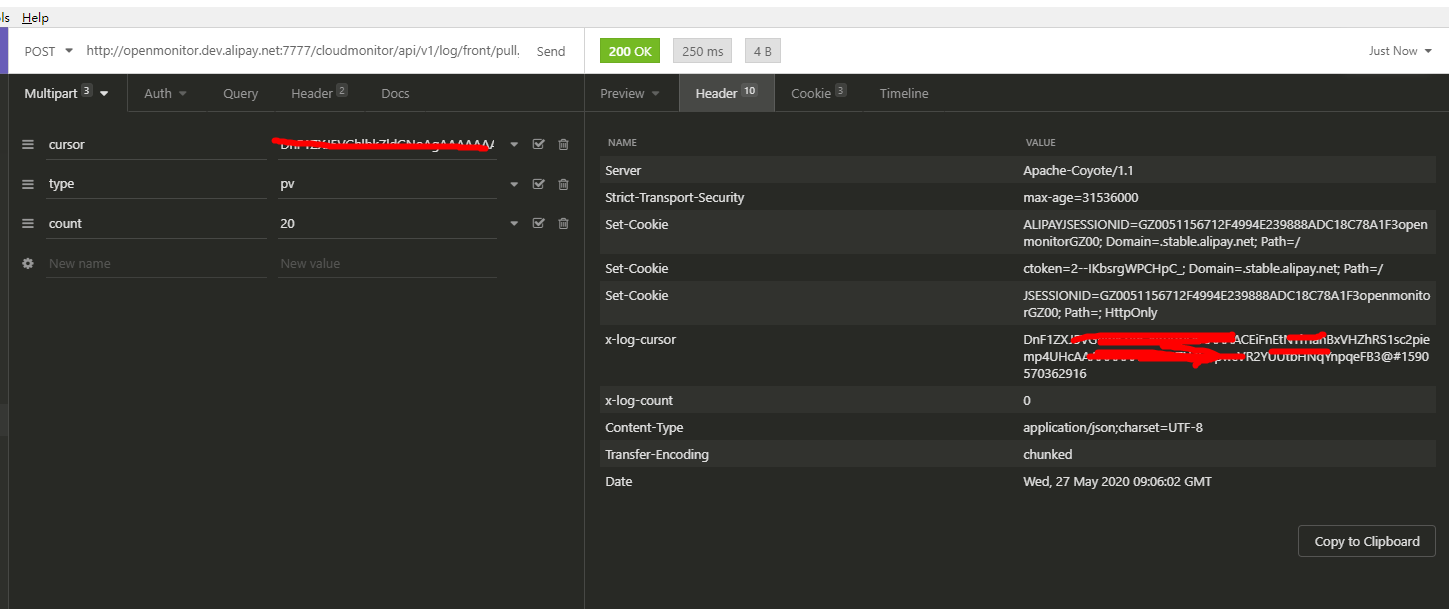The width and height of the screenshot is (1449, 609).
Task: Click the redacted cursor value field
Action: (x=387, y=144)
